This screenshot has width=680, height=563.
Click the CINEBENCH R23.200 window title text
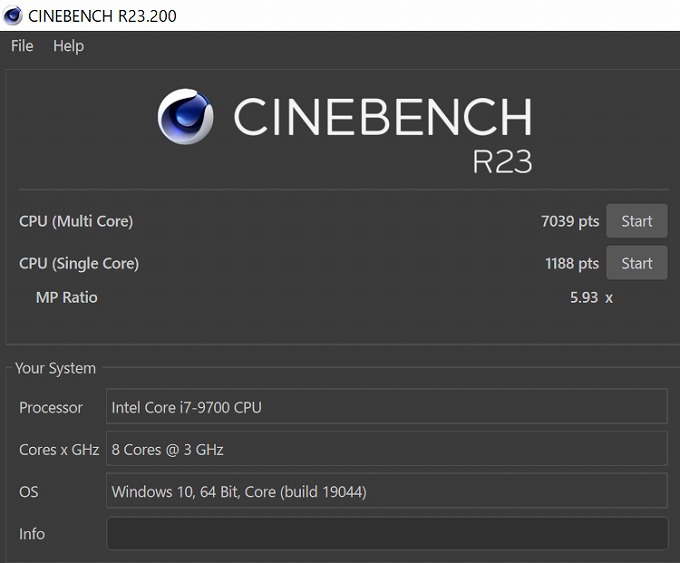click(103, 15)
